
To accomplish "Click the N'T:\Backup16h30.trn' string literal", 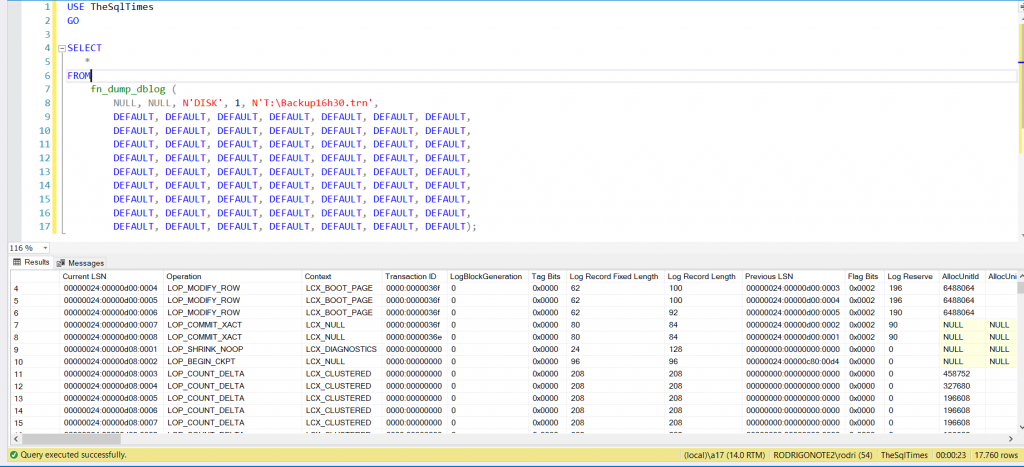I will (313, 103).
